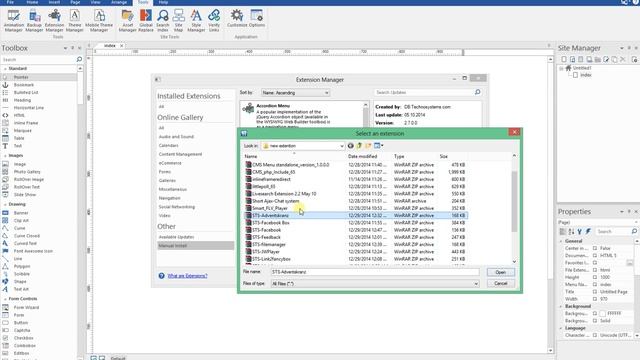Go up one folder level in file dialog

click(x=359, y=146)
